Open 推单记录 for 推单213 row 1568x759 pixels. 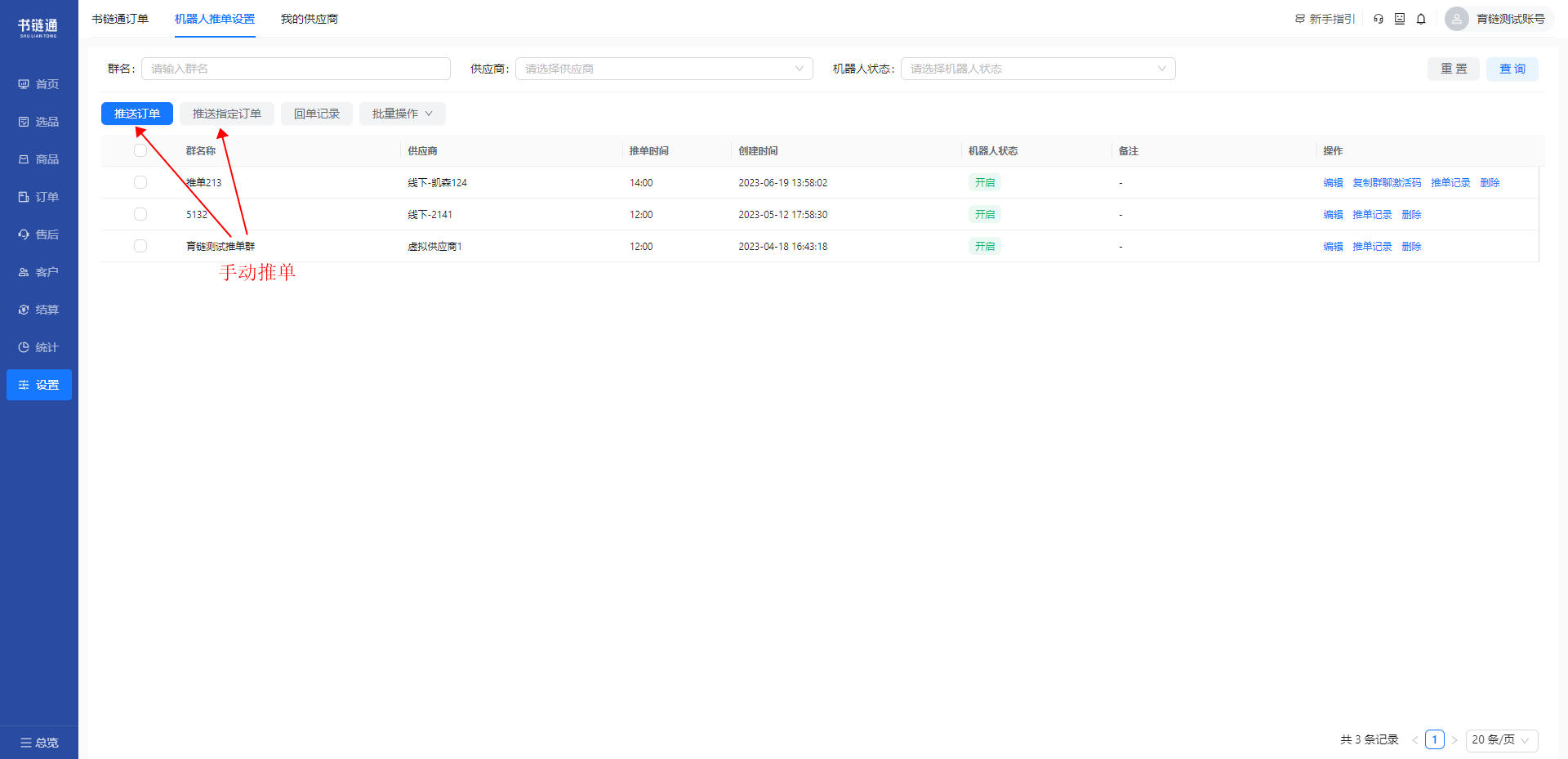pyautogui.click(x=1450, y=182)
